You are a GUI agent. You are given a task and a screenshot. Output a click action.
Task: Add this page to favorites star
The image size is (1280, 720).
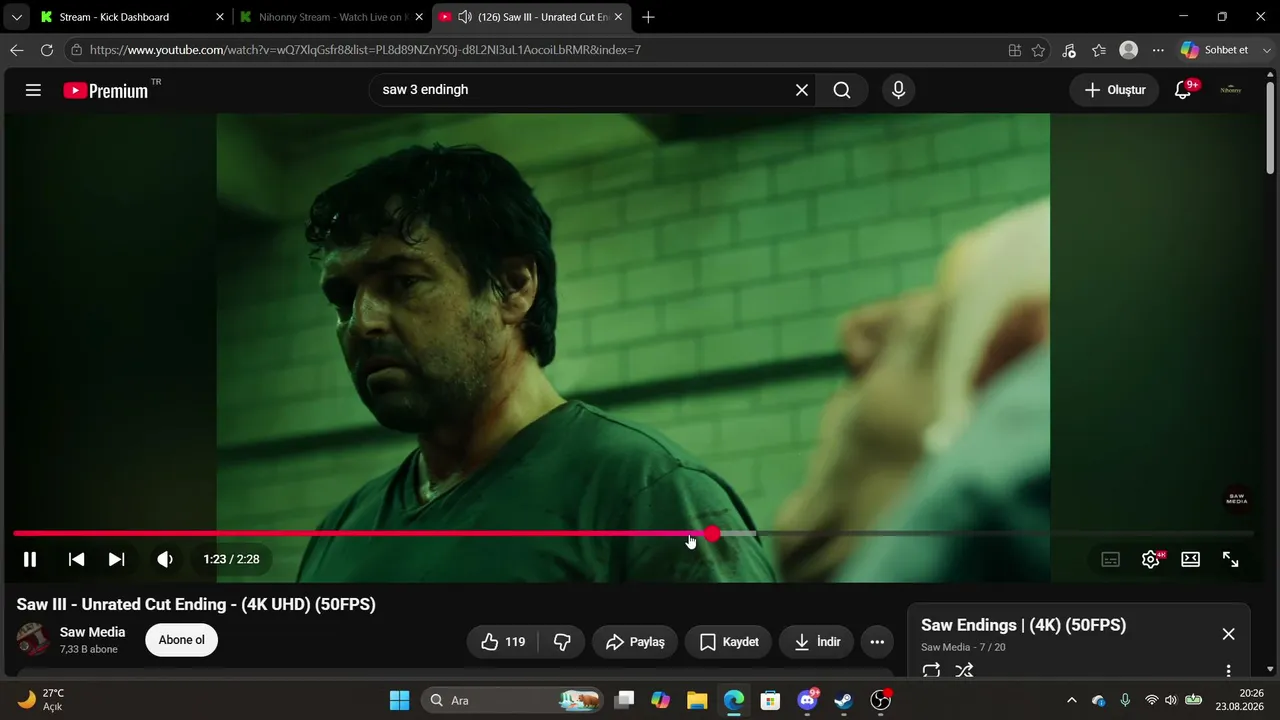[x=1038, y=50]
